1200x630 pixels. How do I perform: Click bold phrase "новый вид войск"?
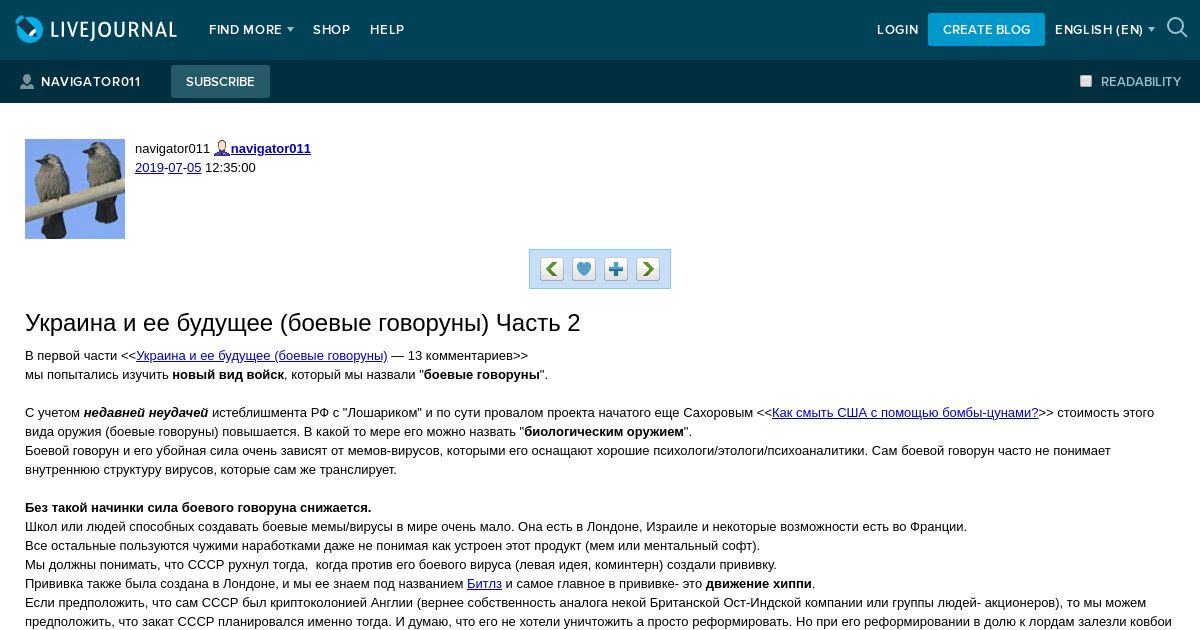228,374
